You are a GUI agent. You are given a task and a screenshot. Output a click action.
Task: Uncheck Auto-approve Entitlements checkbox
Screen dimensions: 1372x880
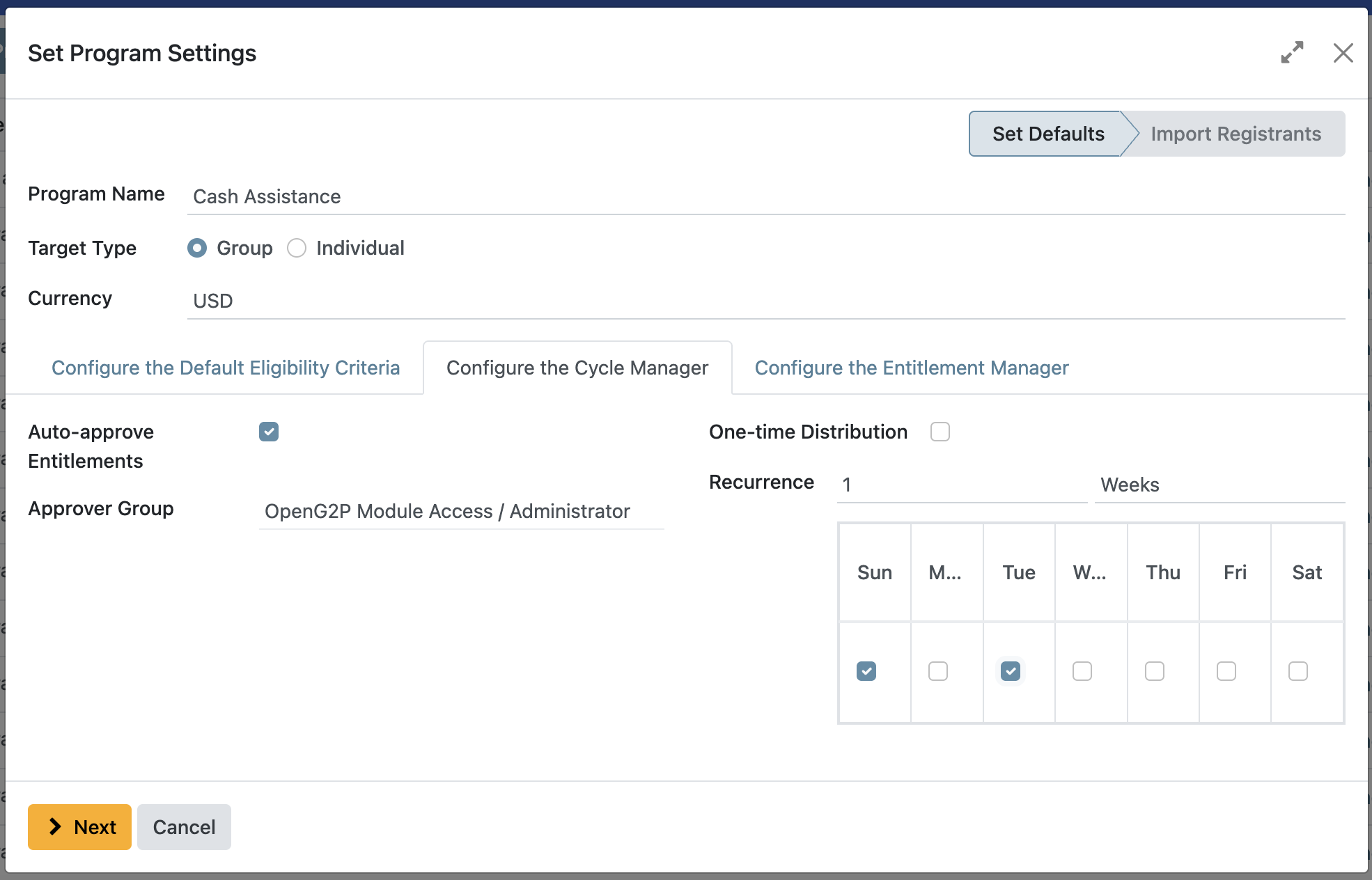pos(269,432)
